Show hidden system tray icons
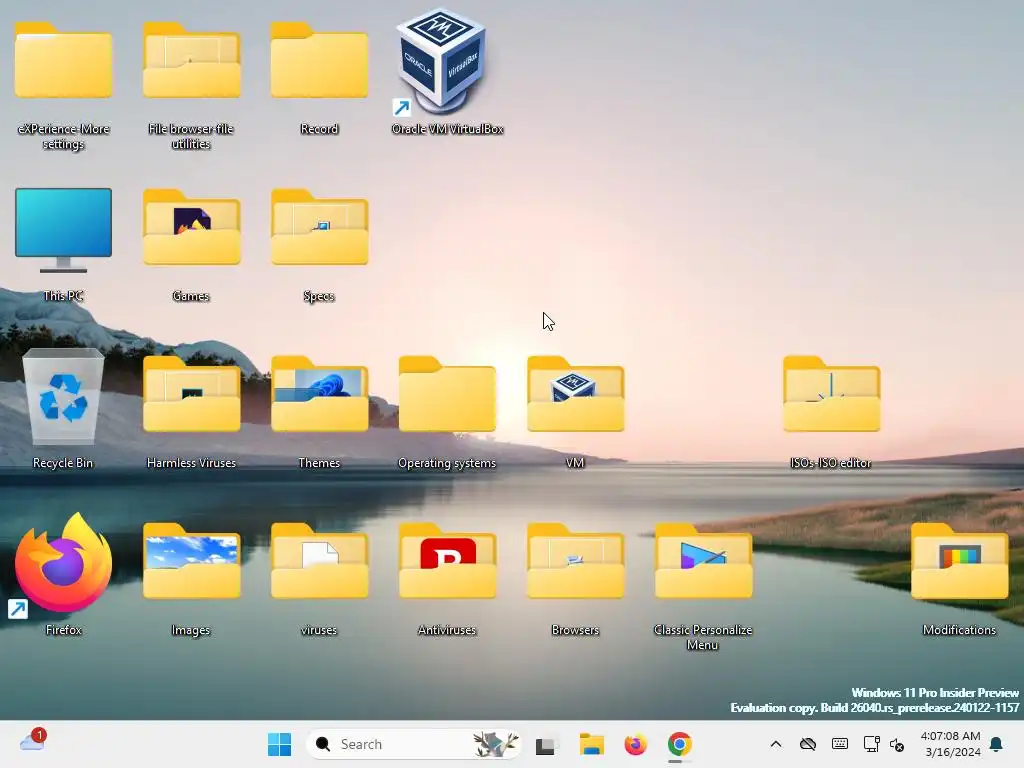The width and height of the screenshot is (1024, 768). point(776,744)
